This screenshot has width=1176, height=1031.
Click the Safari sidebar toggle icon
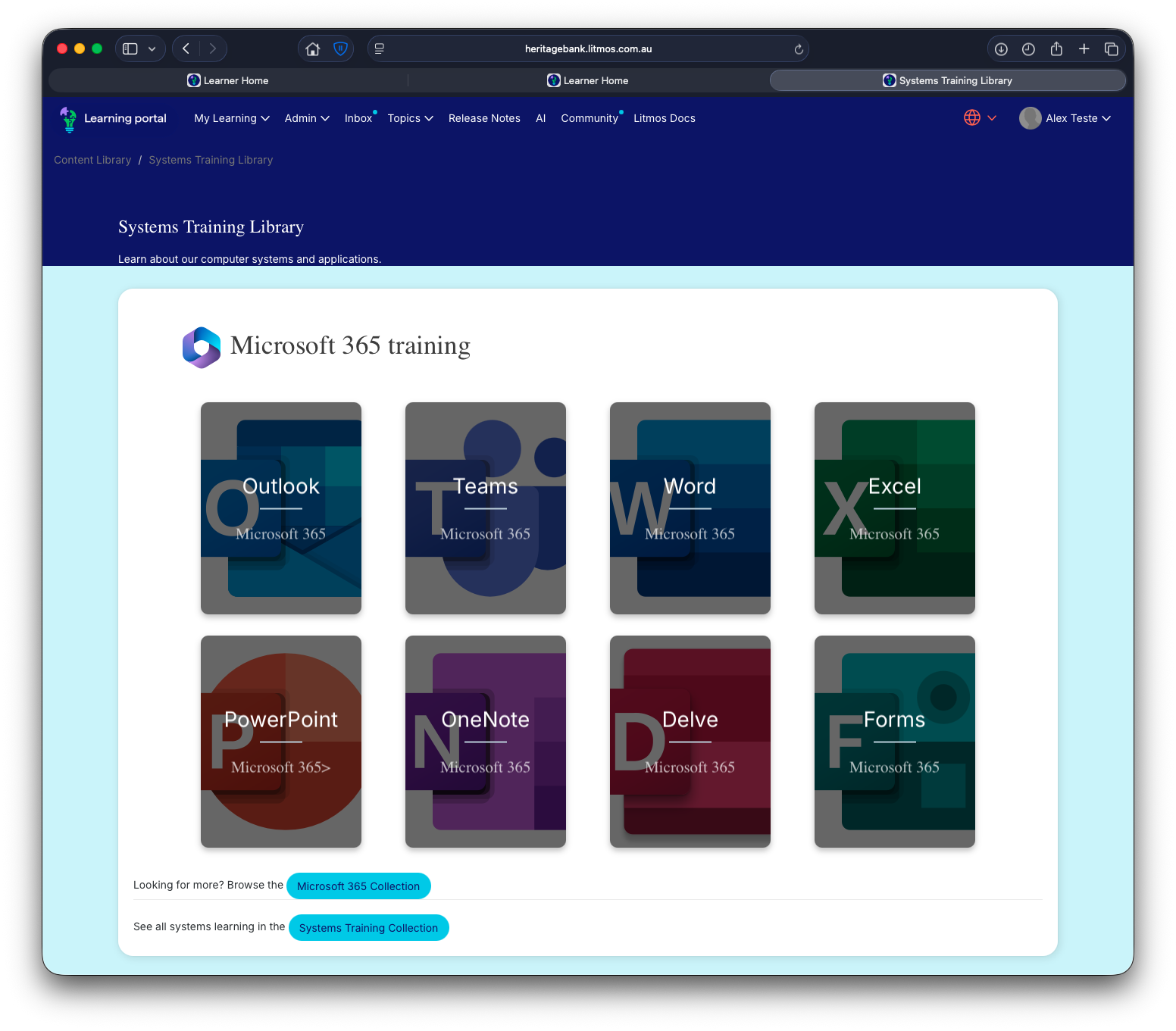(130, 48)
